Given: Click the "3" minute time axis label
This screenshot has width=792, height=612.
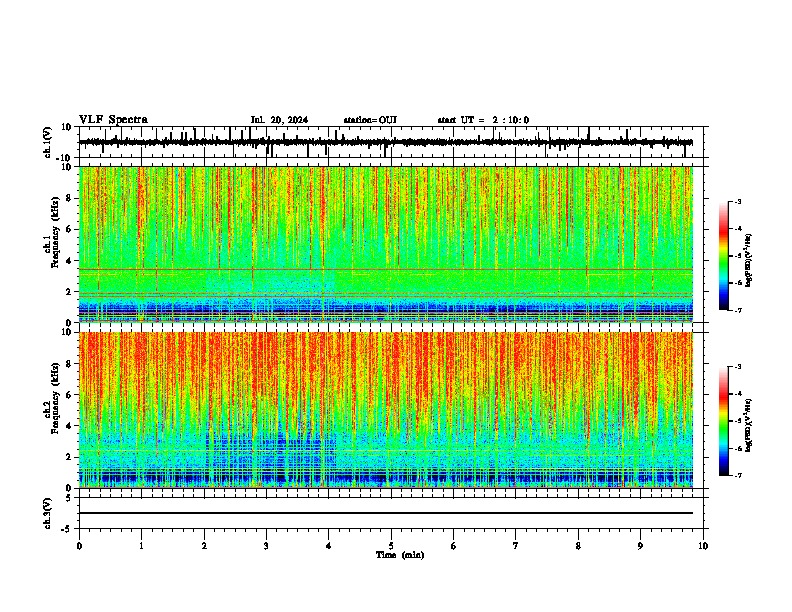Looking at the screenshot, I should pyautogui.click(x=266, y=546).
